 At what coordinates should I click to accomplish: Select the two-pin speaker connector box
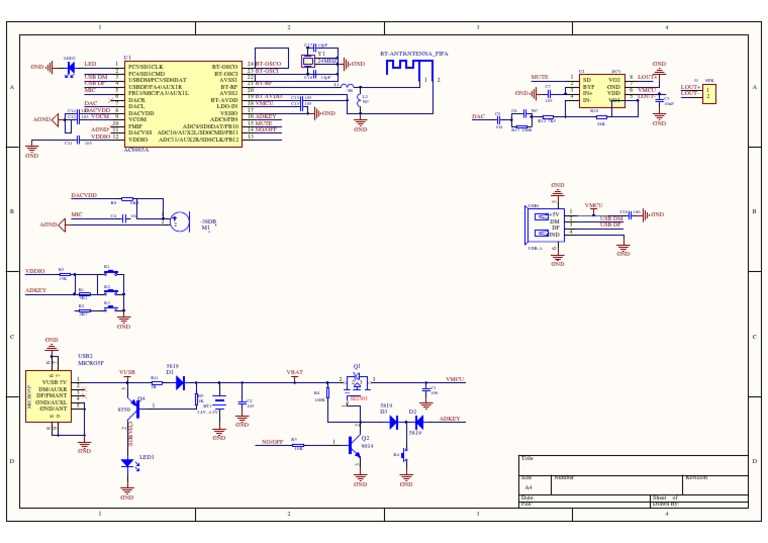[x=709, y=94]
